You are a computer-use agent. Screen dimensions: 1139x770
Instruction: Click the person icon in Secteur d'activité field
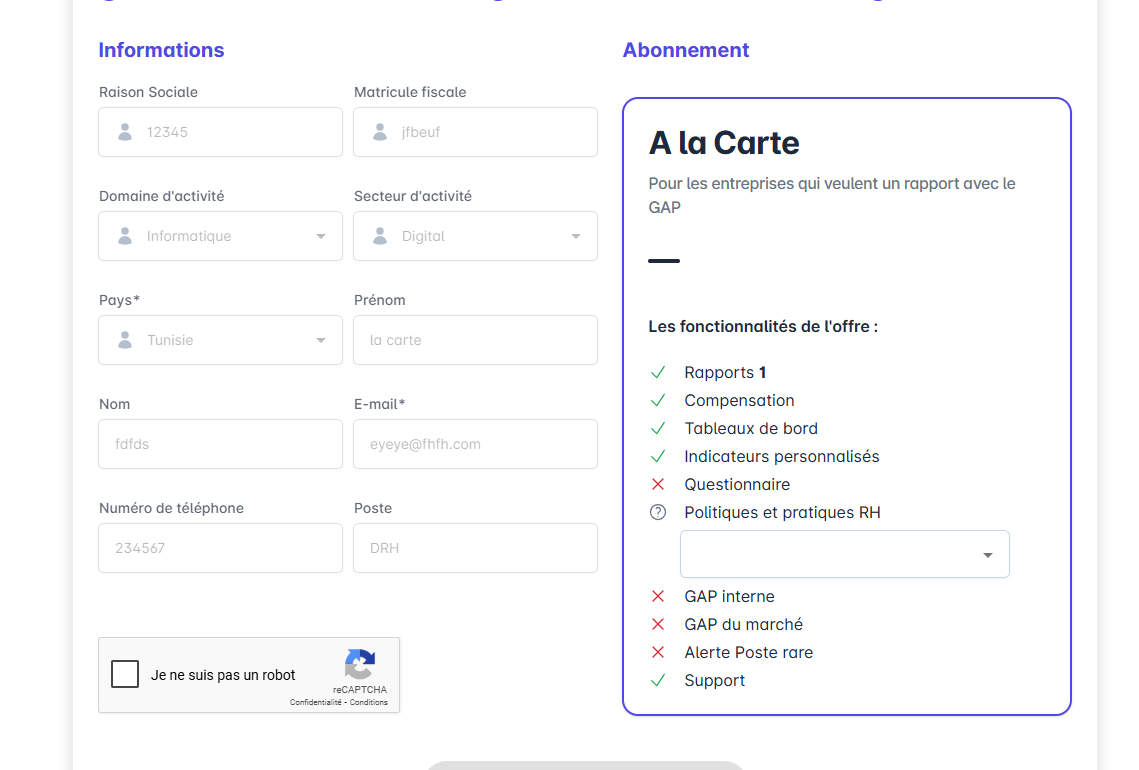(x=380, y=236)
